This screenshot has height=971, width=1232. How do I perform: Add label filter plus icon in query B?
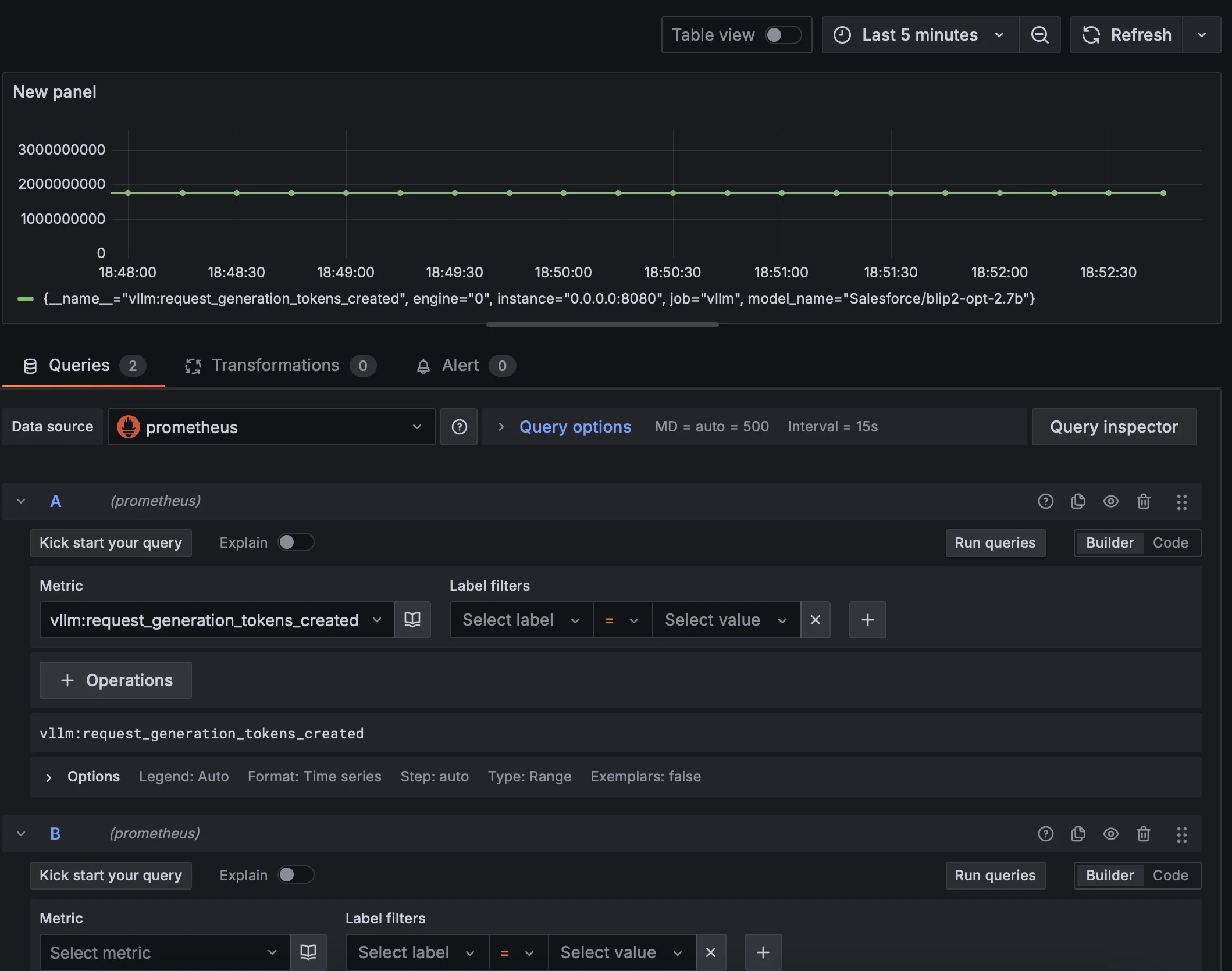pos(763,952)
